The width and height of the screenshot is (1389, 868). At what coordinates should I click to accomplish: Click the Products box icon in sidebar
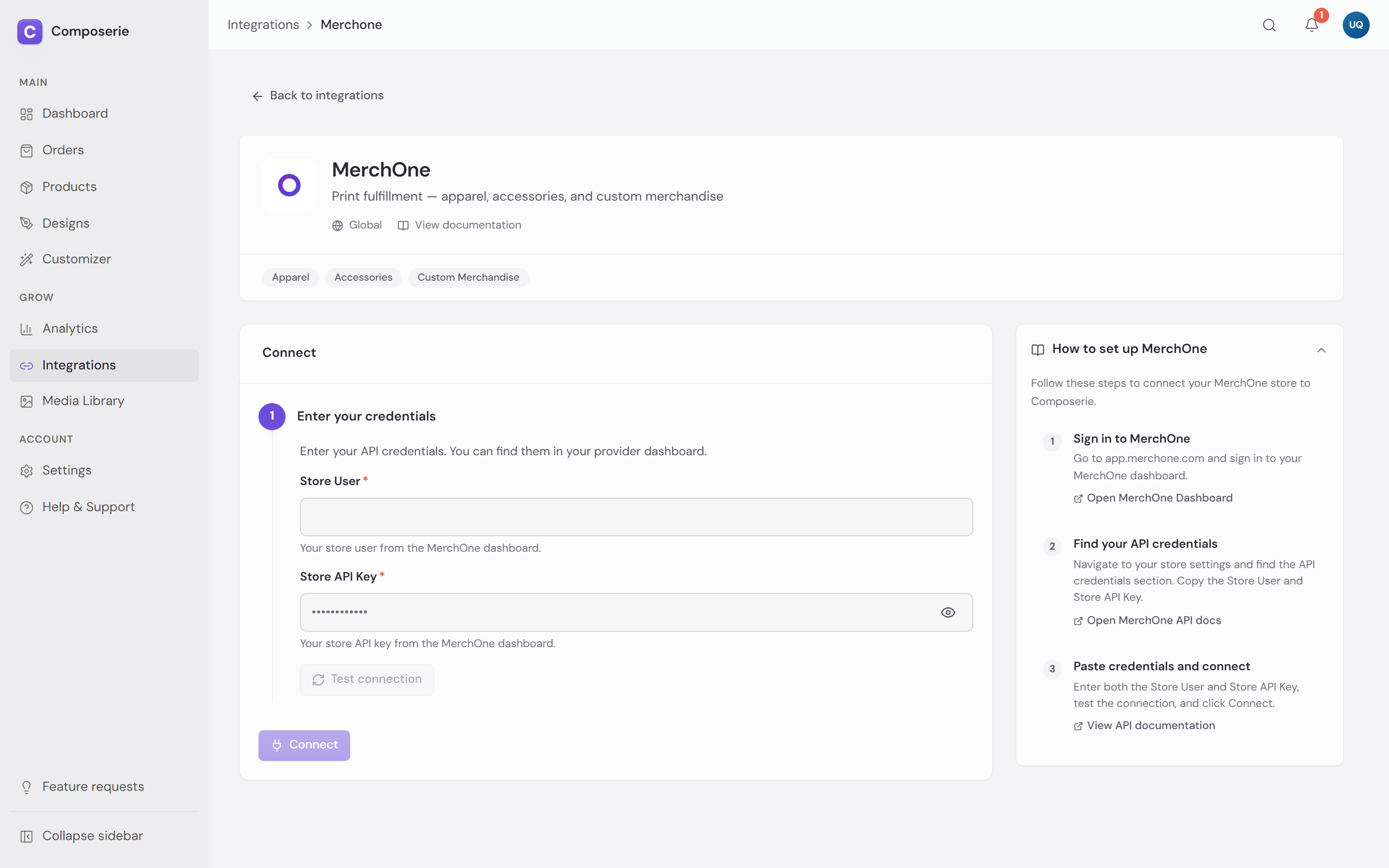[27, 187]
